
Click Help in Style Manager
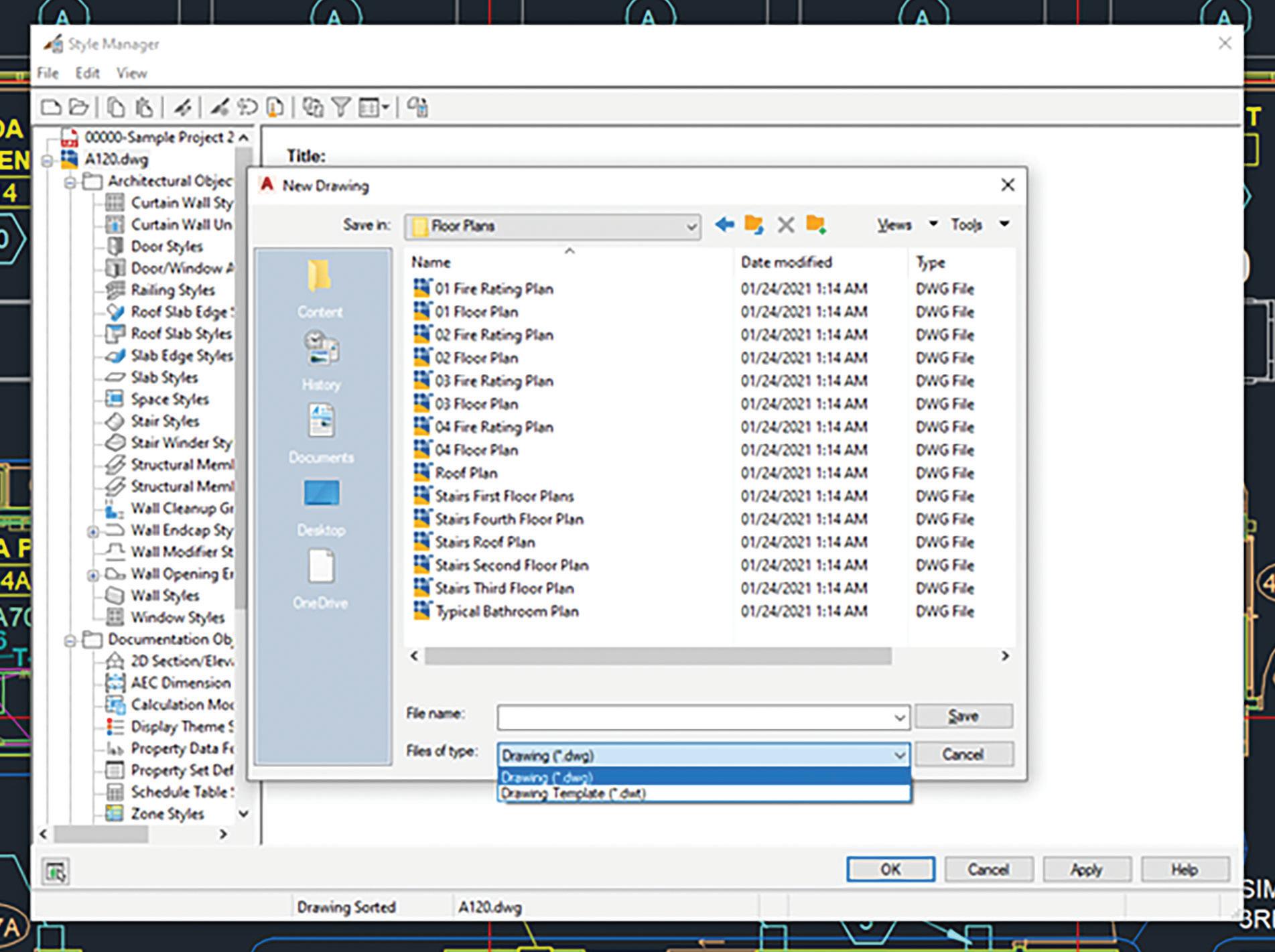click(x=1185, y=870)
